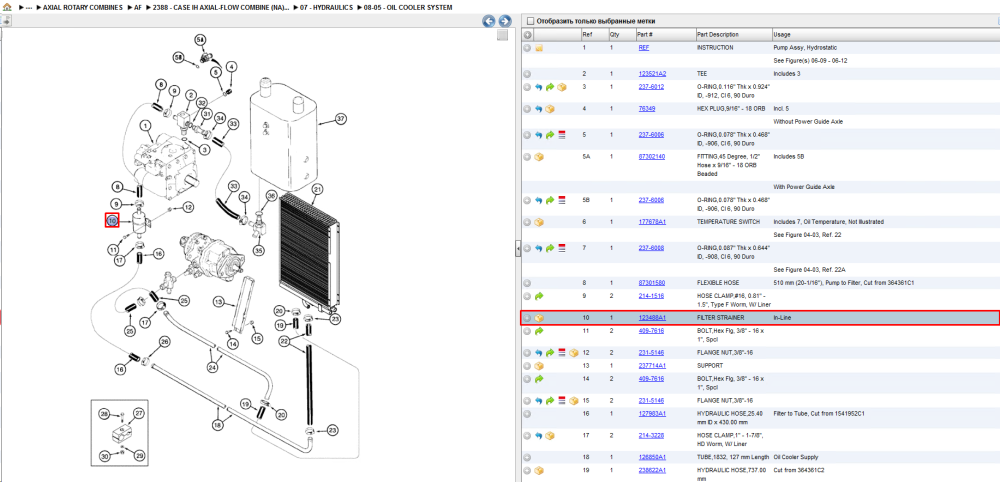This screenshot has height=482, width=1000.
Task: Open the 2388 - CASE IH AXIAL-FLOW COMBINE breadcrumb
Action: pyautogui.click(x=221, y=7)
